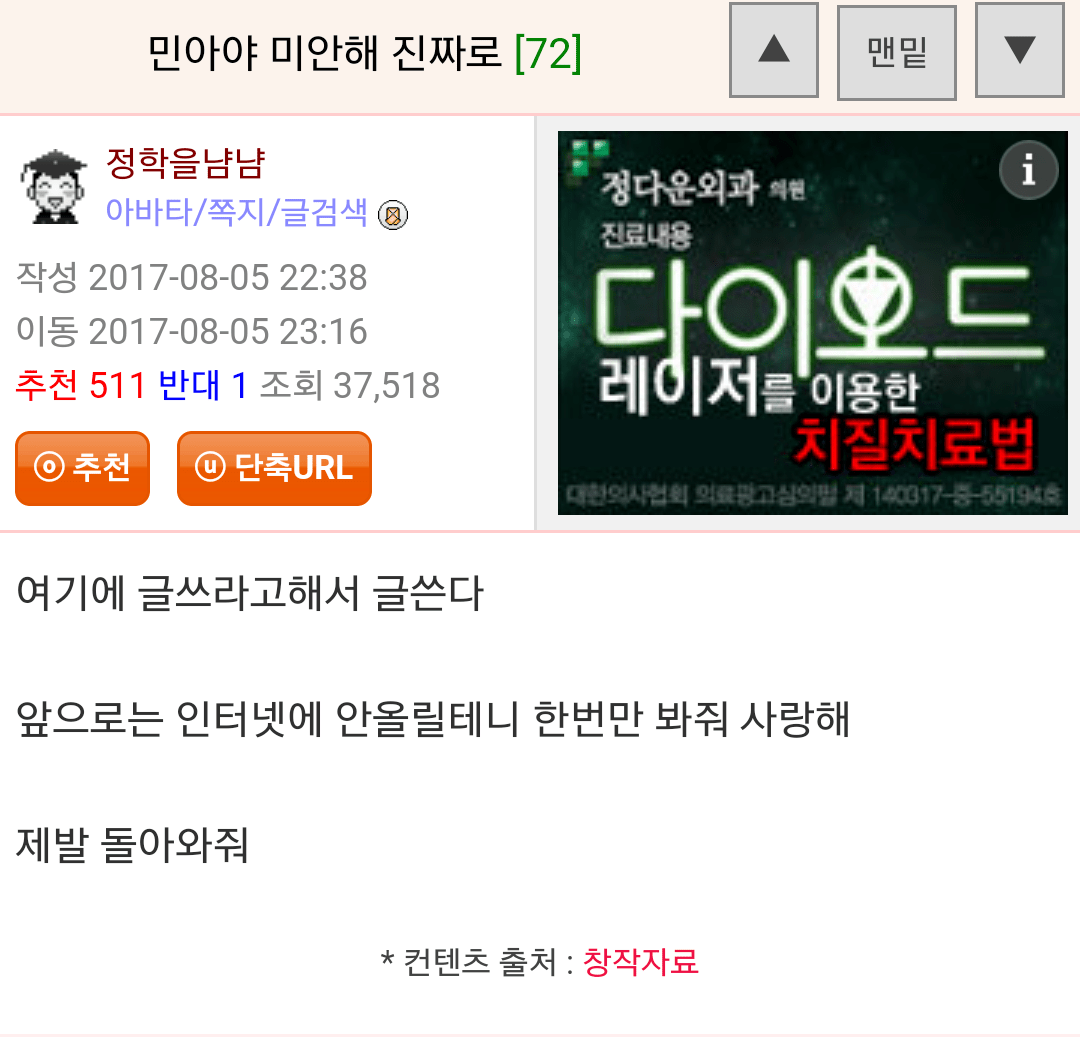
Task: Select the red 추천 511 count
Action: (81, 385)
